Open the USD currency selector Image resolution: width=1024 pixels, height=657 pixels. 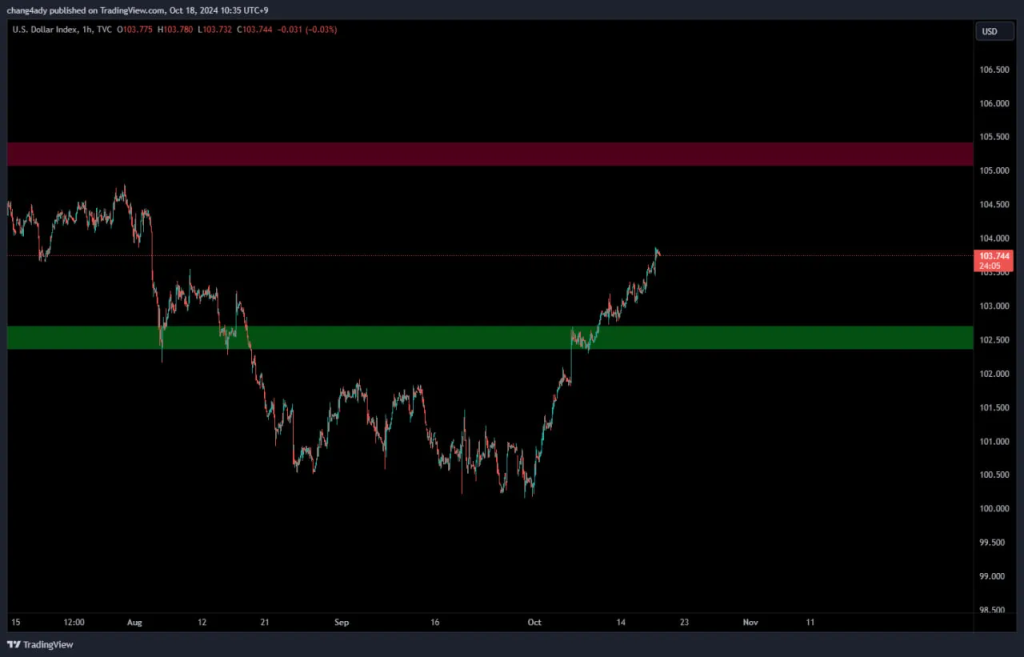(x=989, y=31)
